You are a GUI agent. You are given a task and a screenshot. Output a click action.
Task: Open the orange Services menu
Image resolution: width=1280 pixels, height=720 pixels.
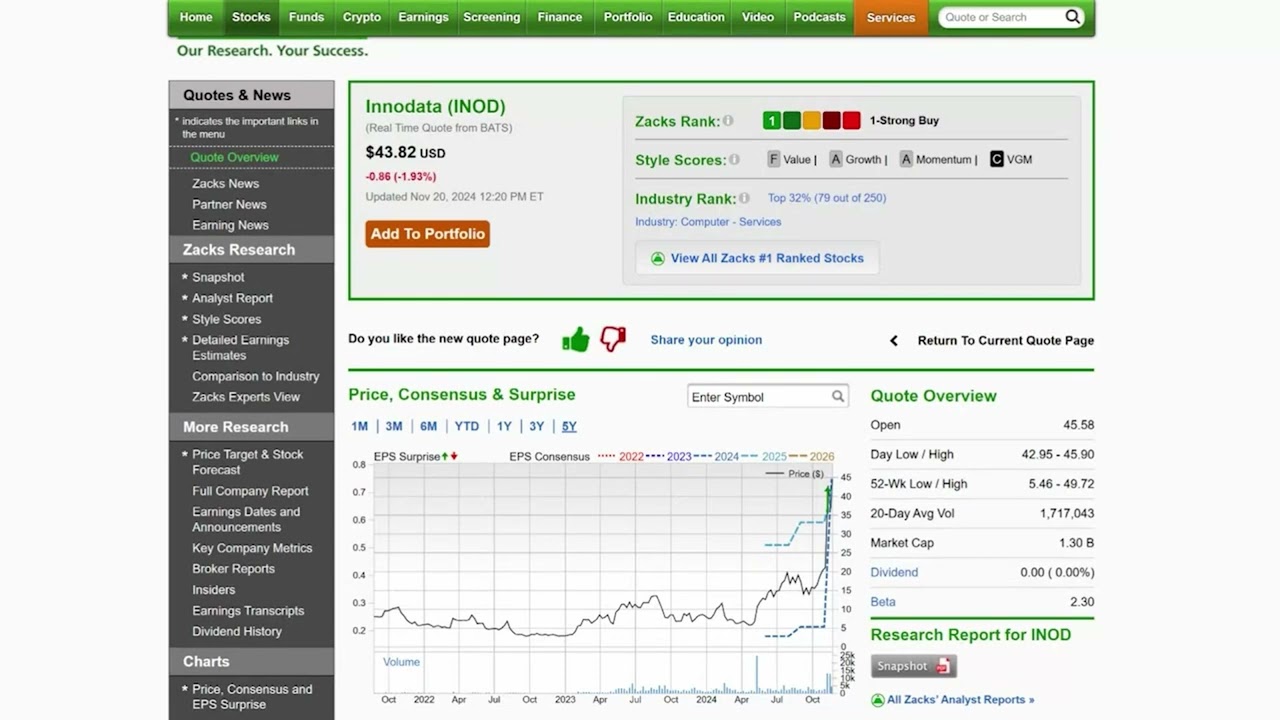[891, 17]
